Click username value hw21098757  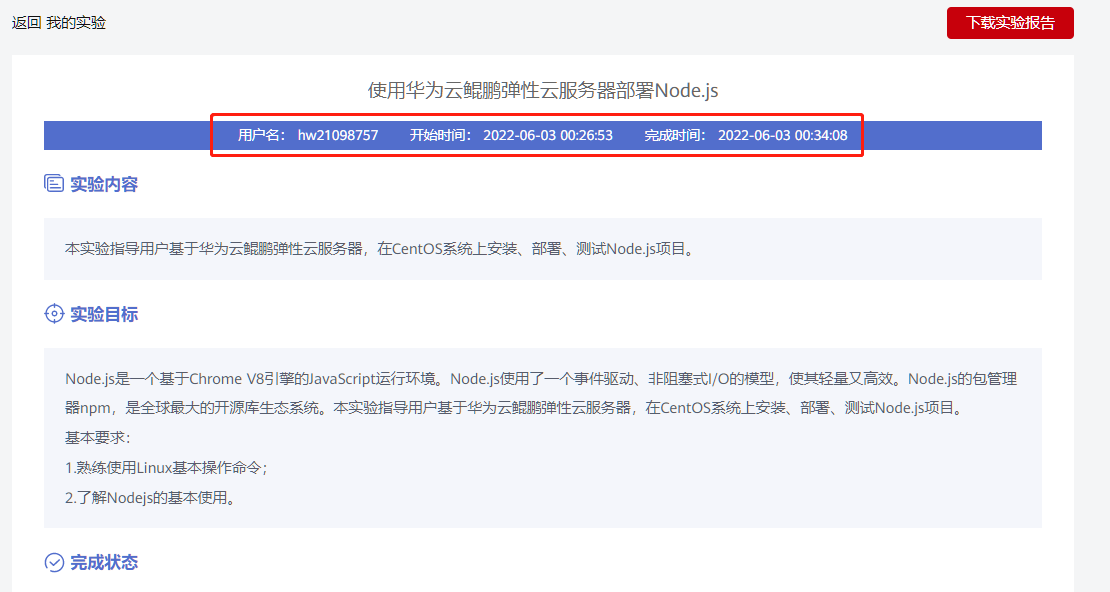tap(338, 135)
